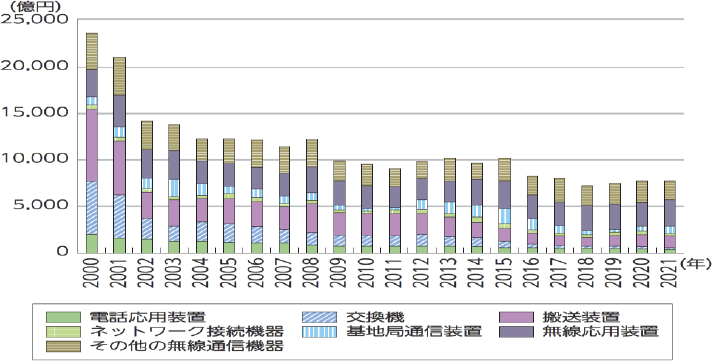Screen dimensions: 712x361
Task: Click the 搬送装置 legend text
Action: [581, 316]
